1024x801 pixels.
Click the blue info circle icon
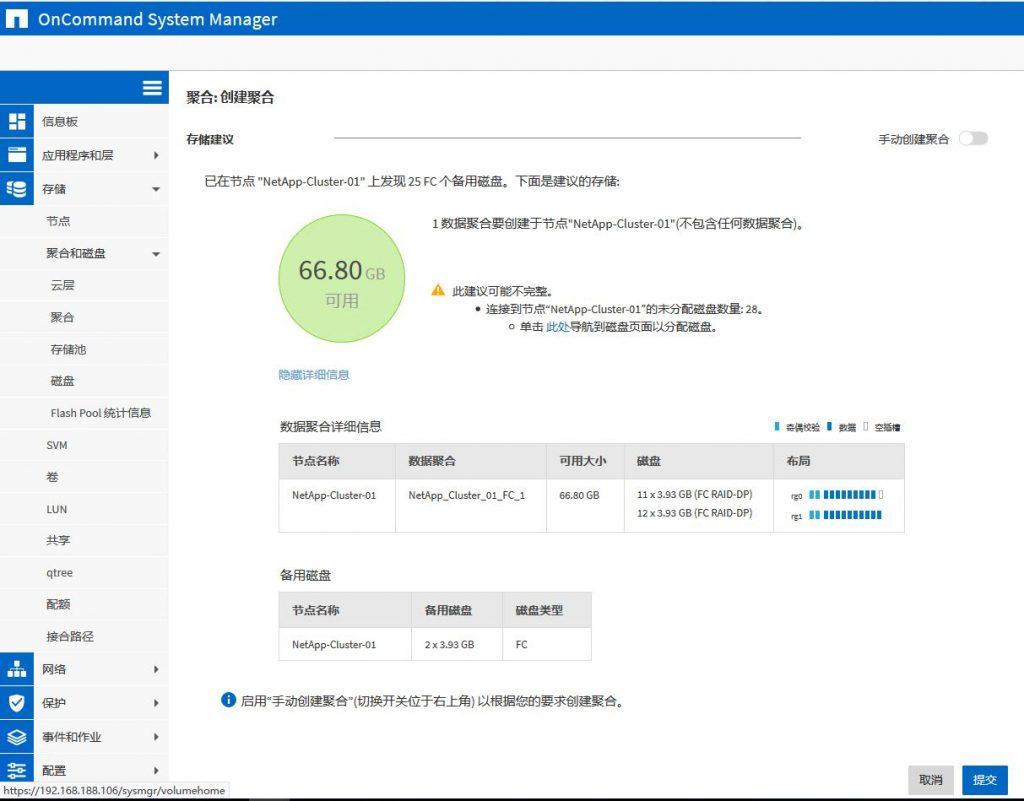(x=228, y=700)
